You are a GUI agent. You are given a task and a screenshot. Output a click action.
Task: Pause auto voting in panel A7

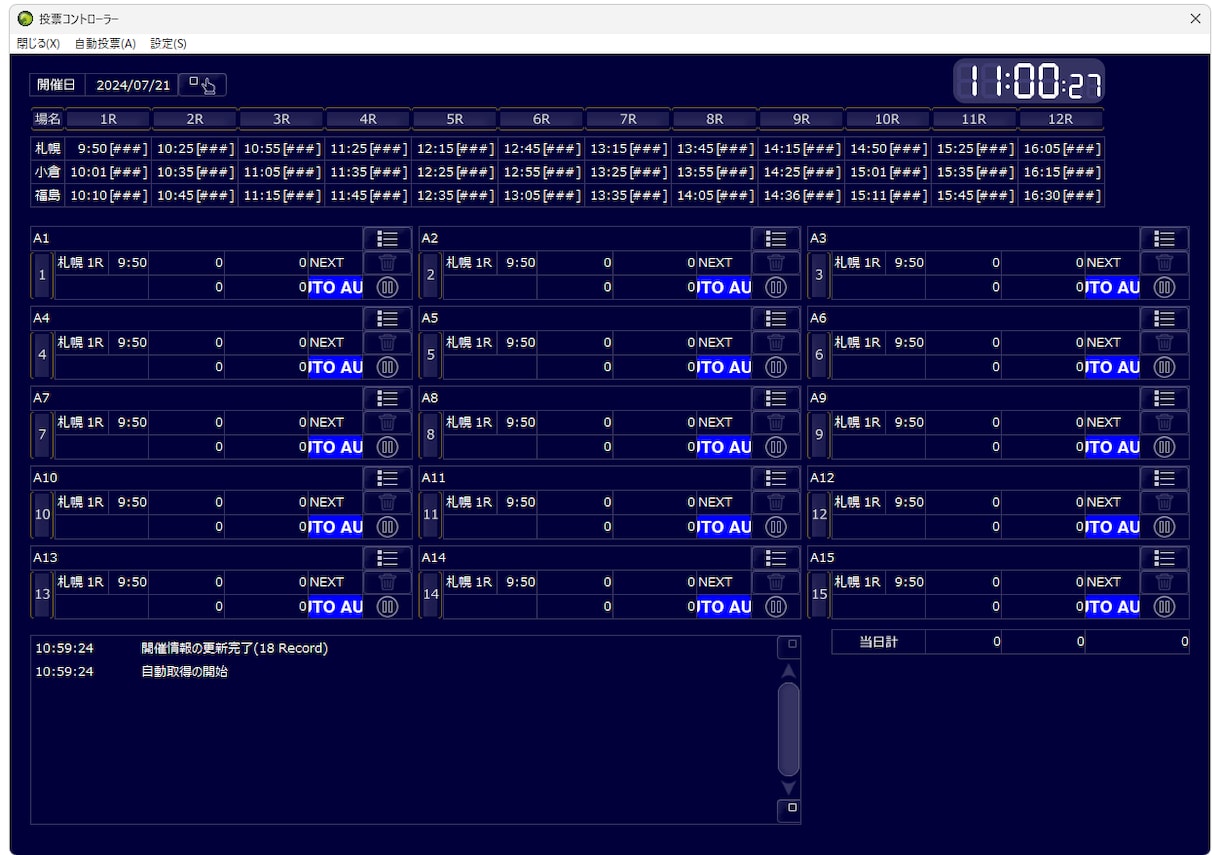(387, 447)
